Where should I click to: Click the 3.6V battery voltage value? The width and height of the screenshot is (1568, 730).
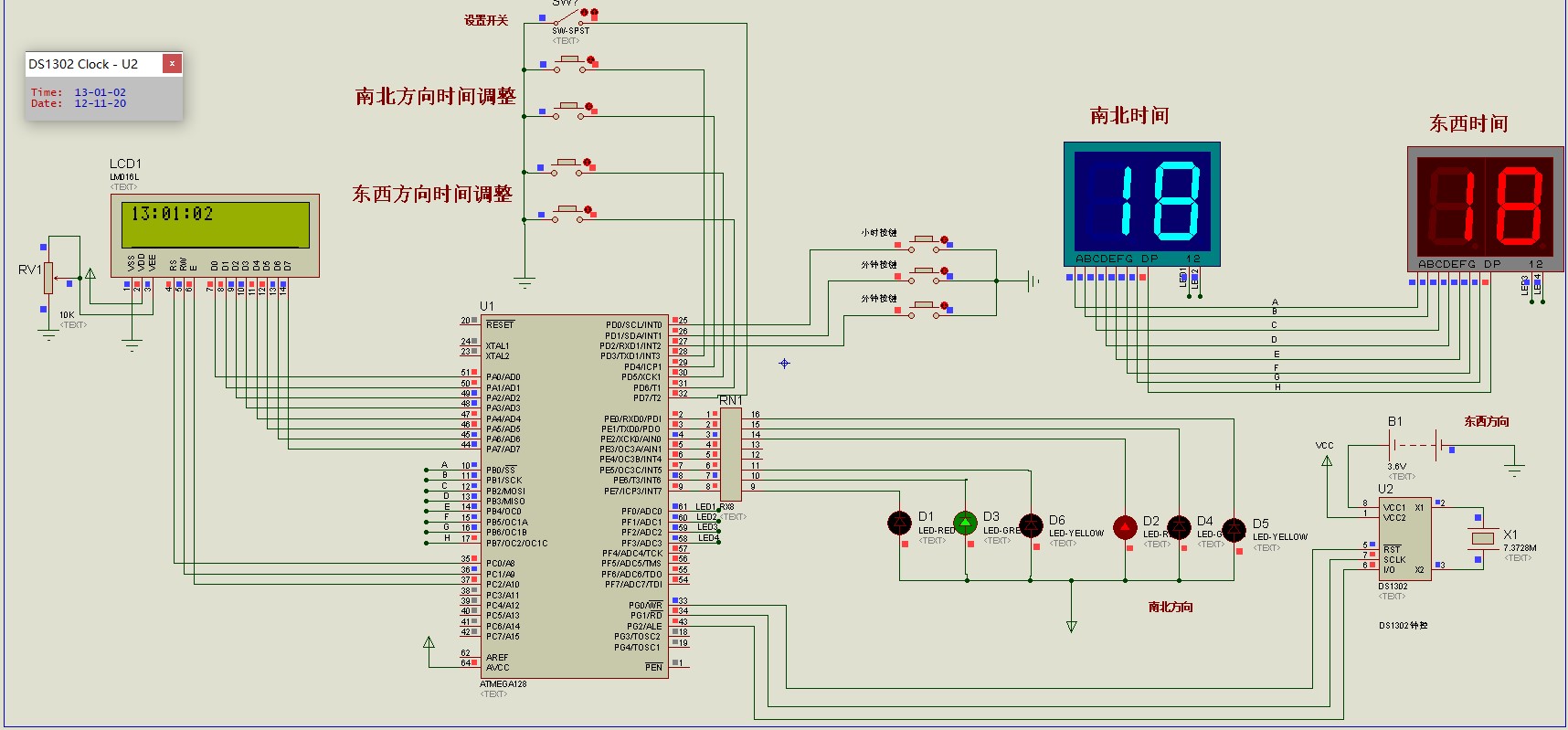click(x=1396, y=467)
